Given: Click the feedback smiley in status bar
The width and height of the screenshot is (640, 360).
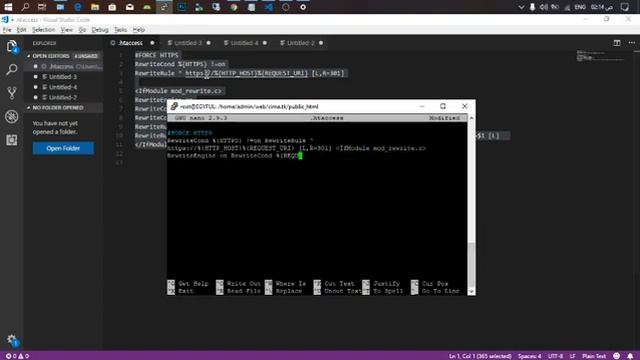Looking at the screenshot, I should click(617, 356).
